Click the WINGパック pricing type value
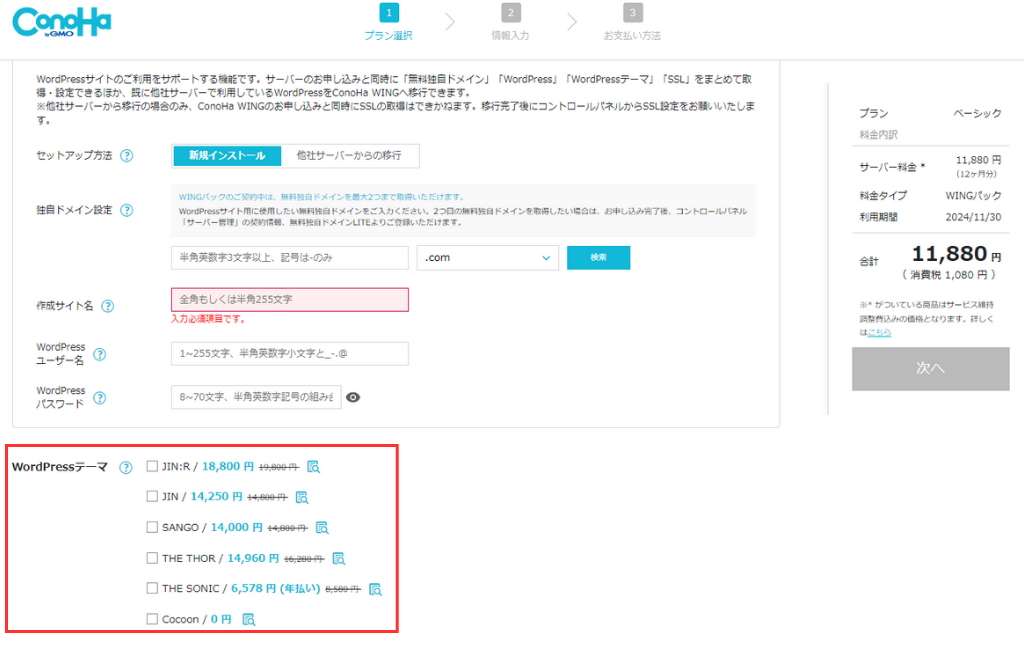Viewport: 1024px width, 645px height. point(973,196)
